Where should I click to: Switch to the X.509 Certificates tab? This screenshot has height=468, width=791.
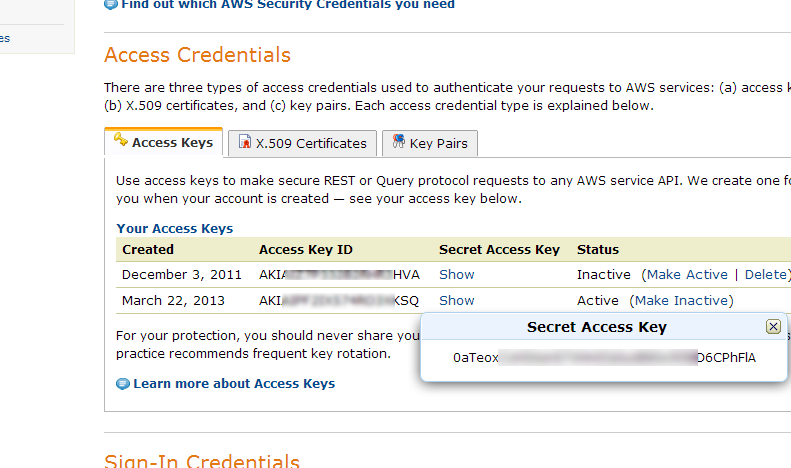(x=302, y=144)
